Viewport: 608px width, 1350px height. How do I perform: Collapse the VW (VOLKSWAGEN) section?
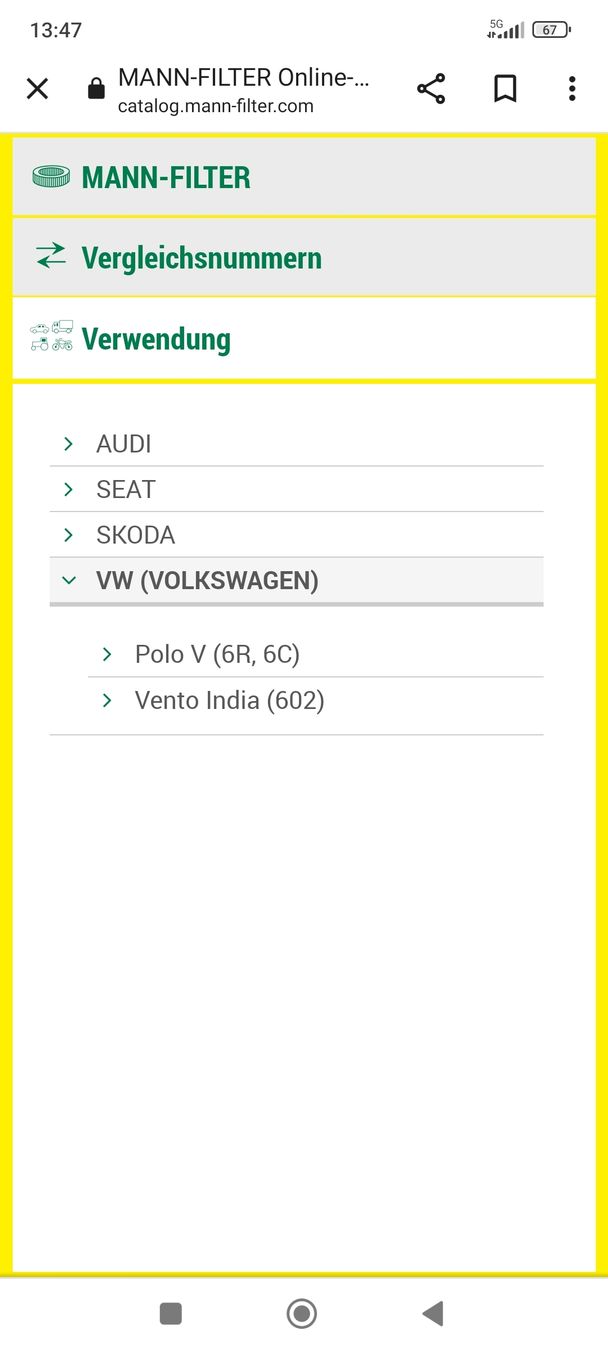pos(68,580)
